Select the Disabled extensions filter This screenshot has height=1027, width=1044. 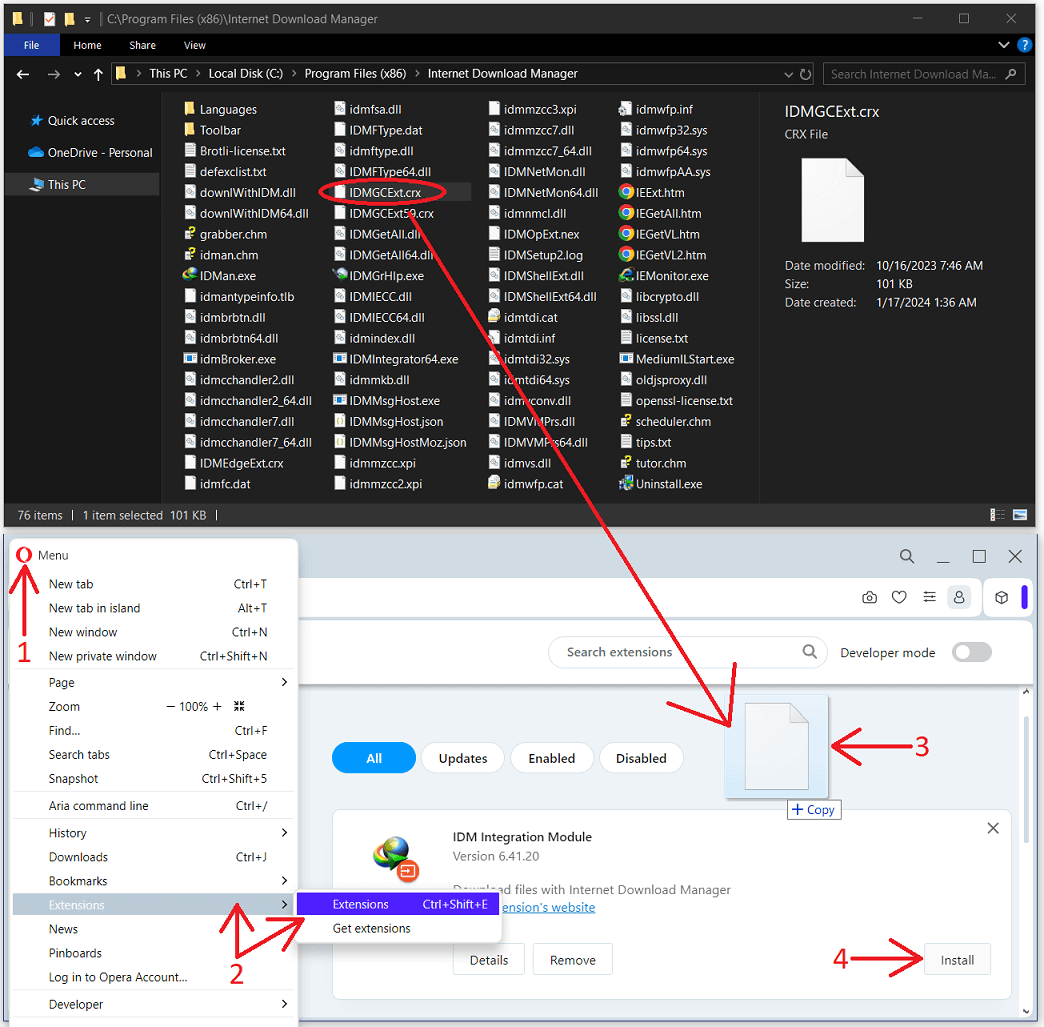click(641, 757)
